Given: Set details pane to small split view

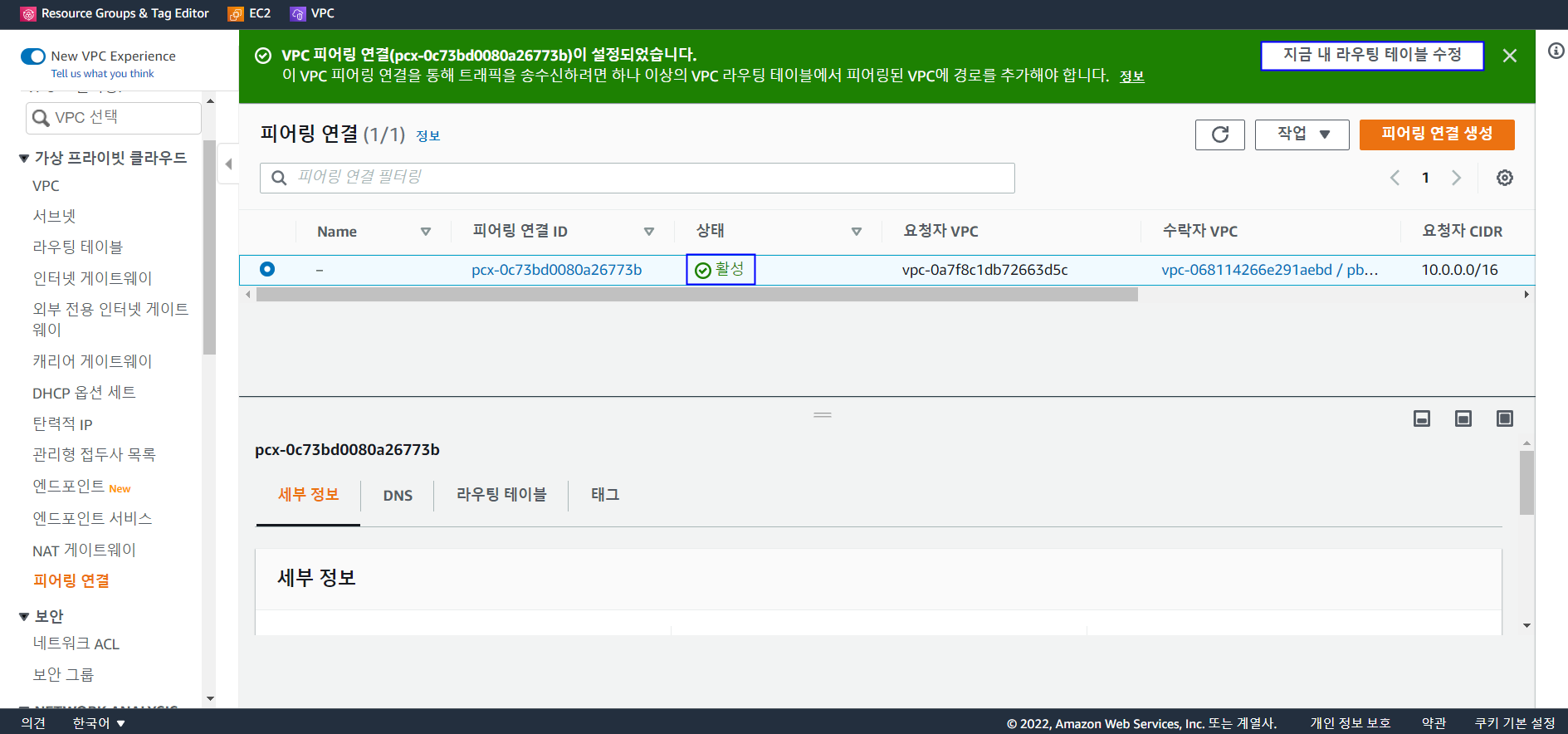Looking at the screenshot, I should coord(1422,418).
